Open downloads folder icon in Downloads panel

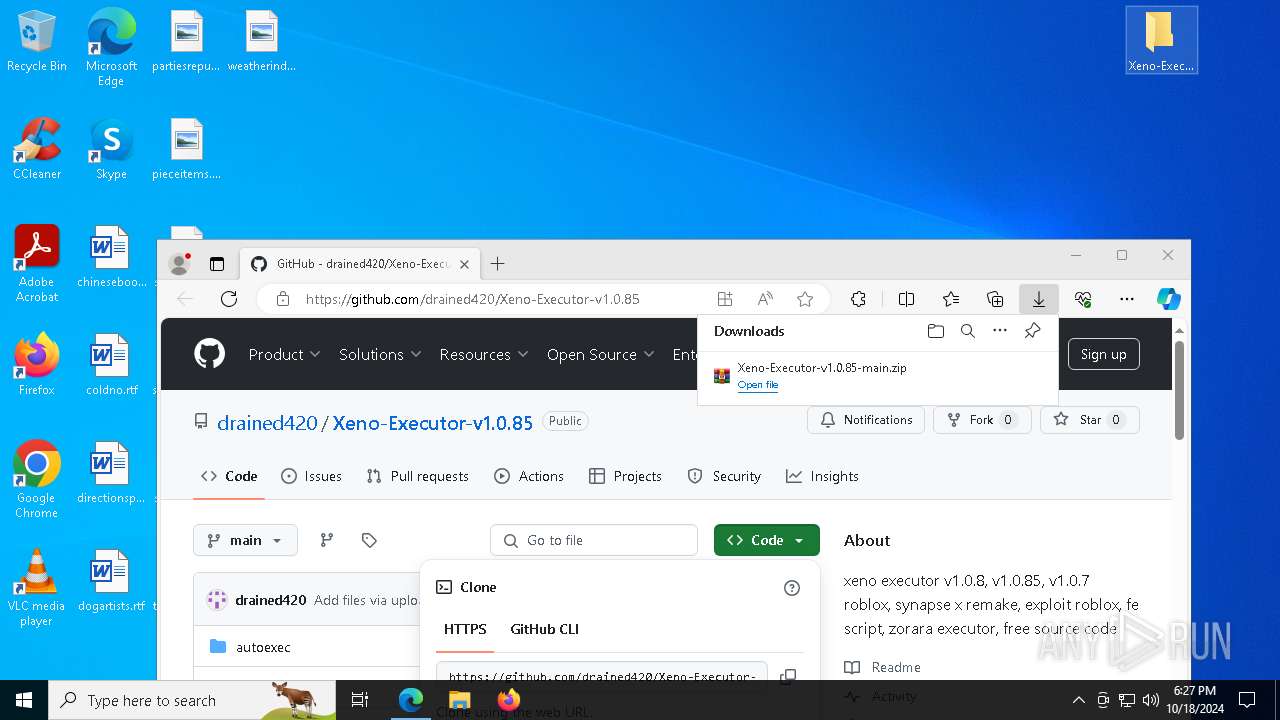(x=936, y=331)
